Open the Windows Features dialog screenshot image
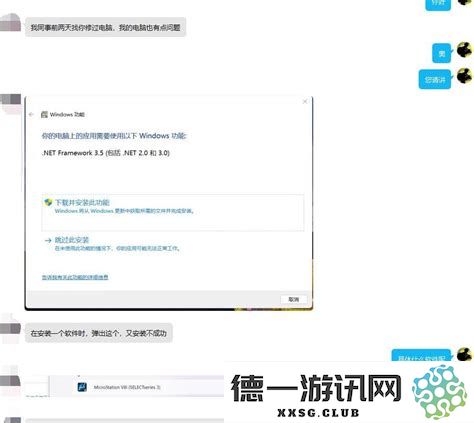 point(169,203)
